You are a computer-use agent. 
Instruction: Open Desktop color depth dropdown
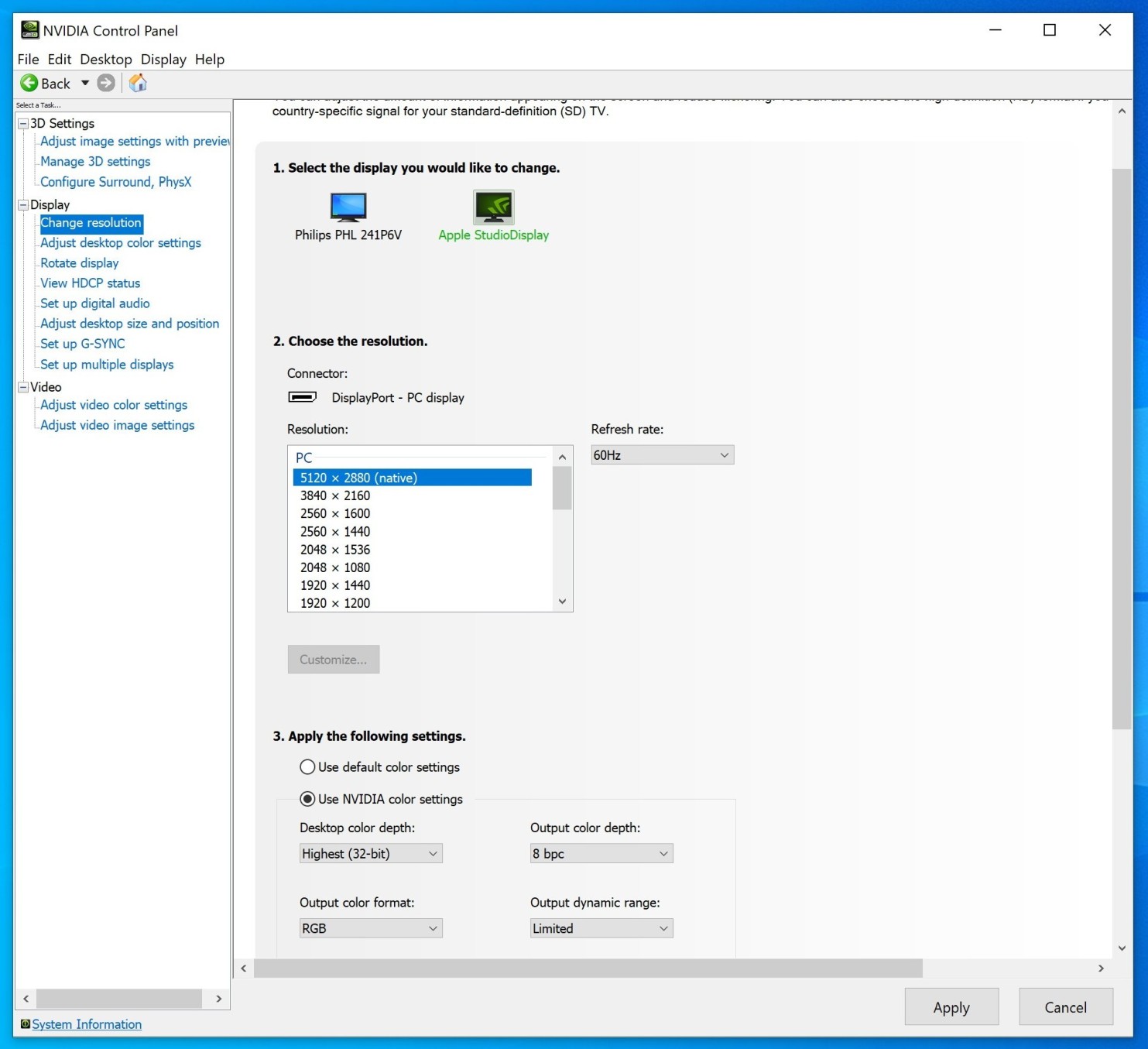pyautogui.click(x=371, y=853)
